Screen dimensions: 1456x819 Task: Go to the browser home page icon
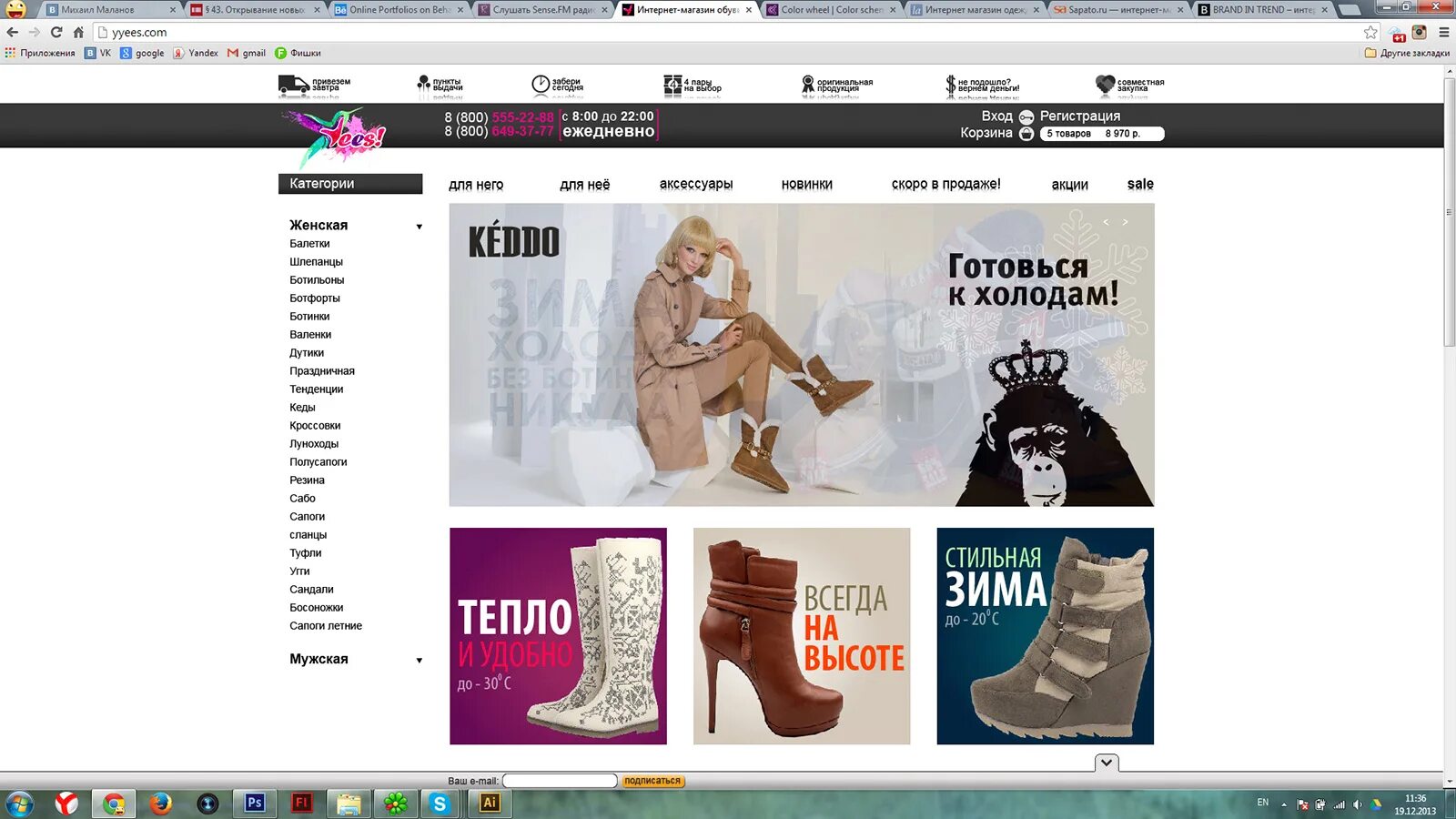[x=78, y=32]
